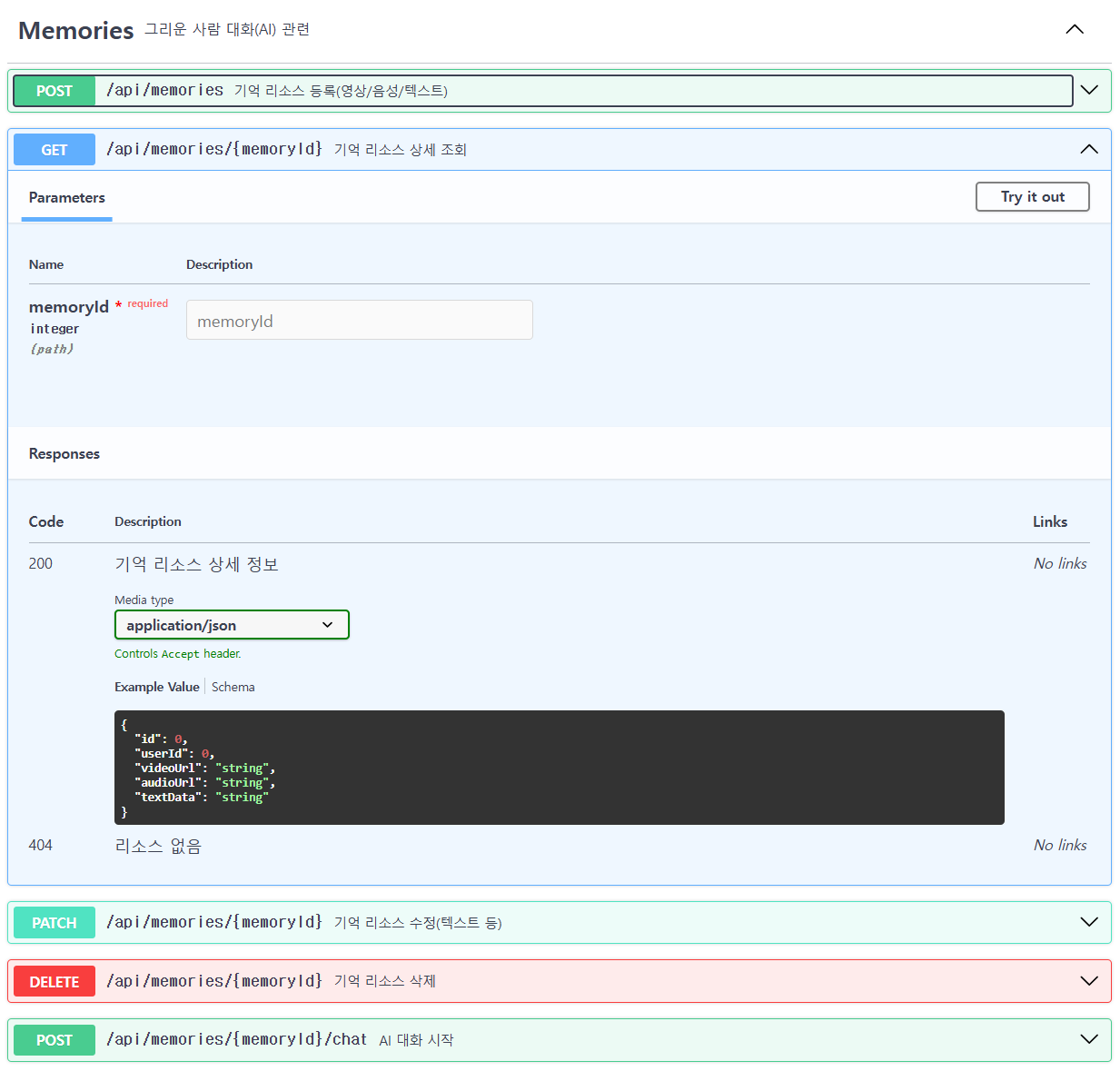Image resolution: width=1120 pixels, height=1071 pixels.
Task: Select the Example Value tab
Action: 156,687
